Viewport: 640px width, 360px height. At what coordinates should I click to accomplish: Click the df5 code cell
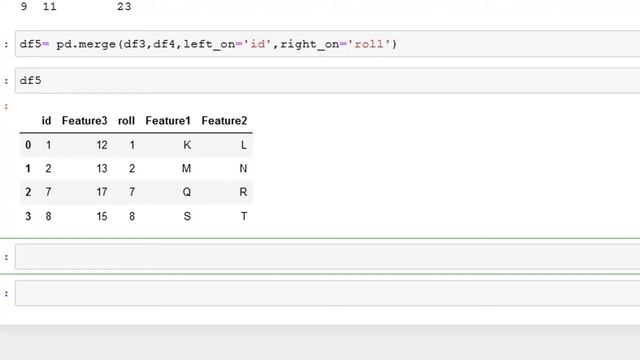(327, 80)
